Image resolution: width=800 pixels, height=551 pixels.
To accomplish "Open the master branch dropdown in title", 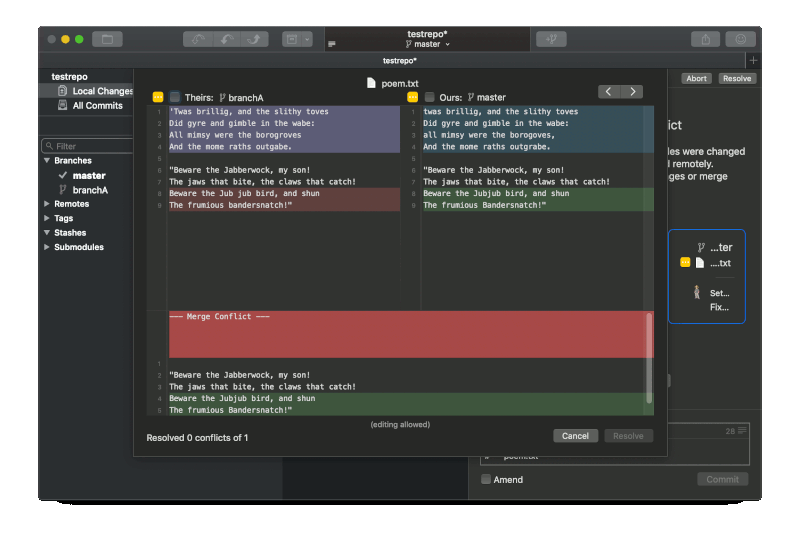I will [428, 44].
